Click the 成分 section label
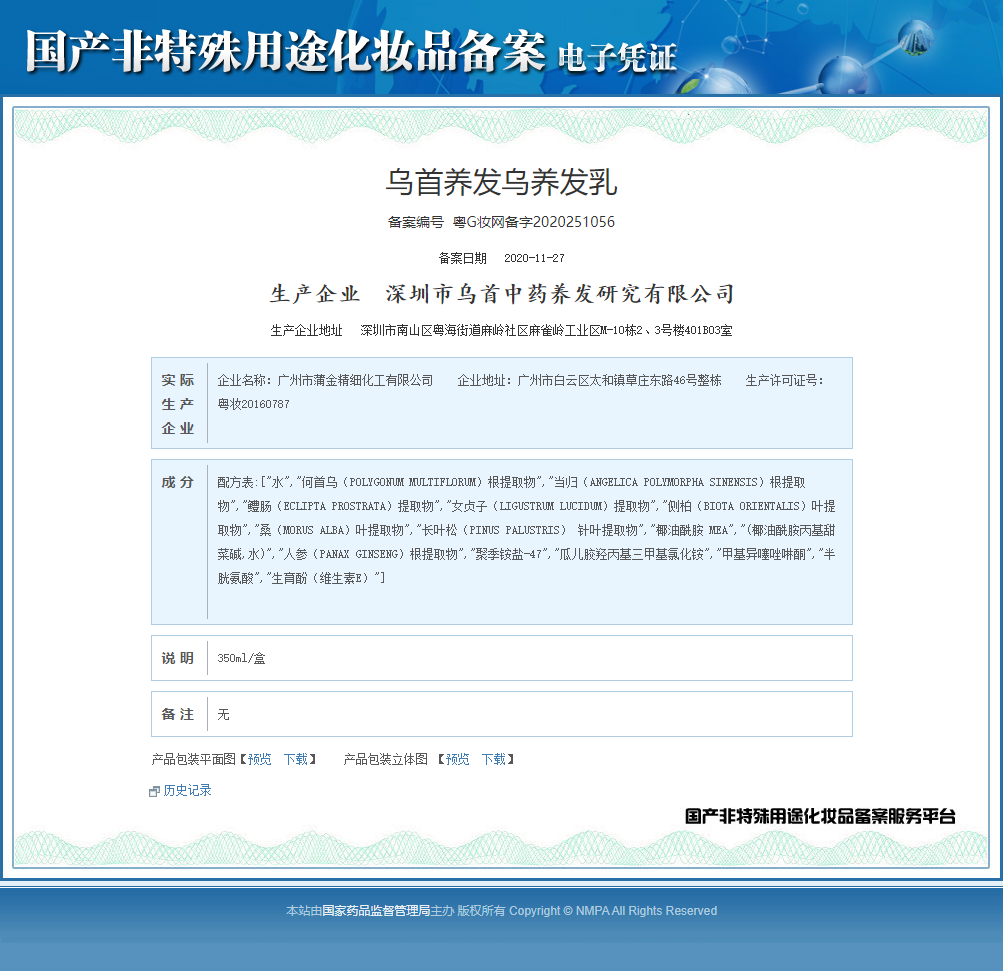 tap(177, 482)
